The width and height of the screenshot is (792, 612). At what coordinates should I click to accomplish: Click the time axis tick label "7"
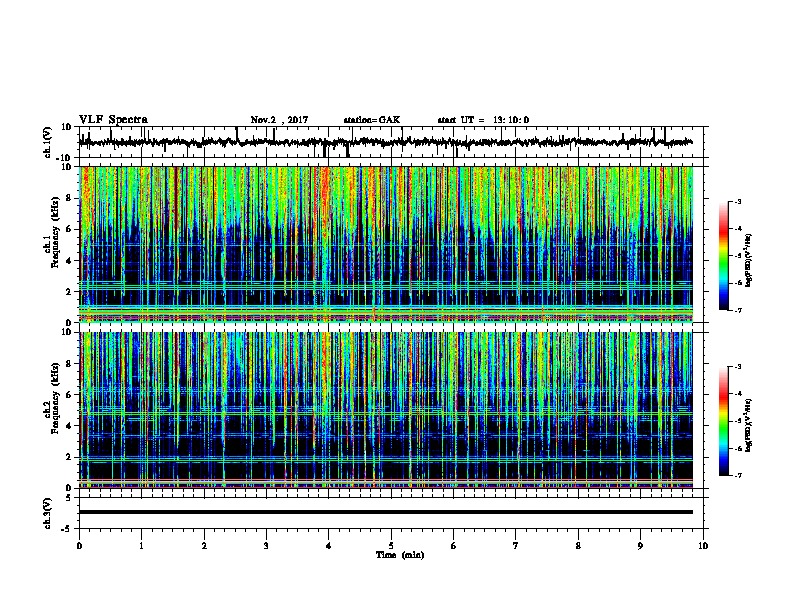[516, 546]
